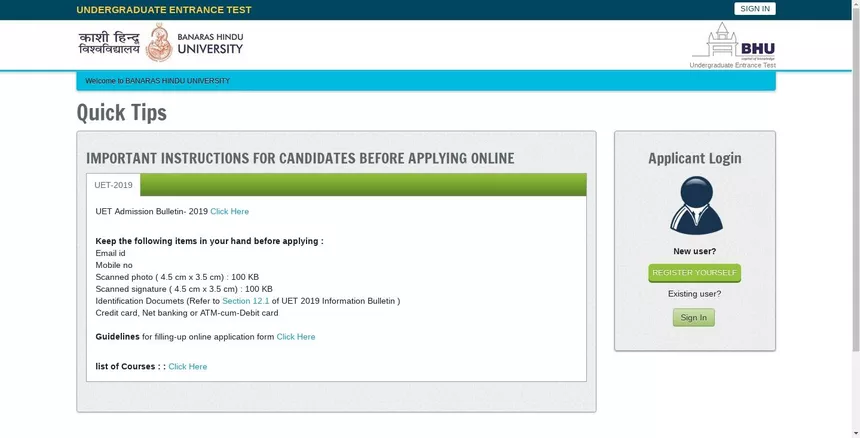Open the Section 12.1 link
860x438 pixels.
point(246,301)
